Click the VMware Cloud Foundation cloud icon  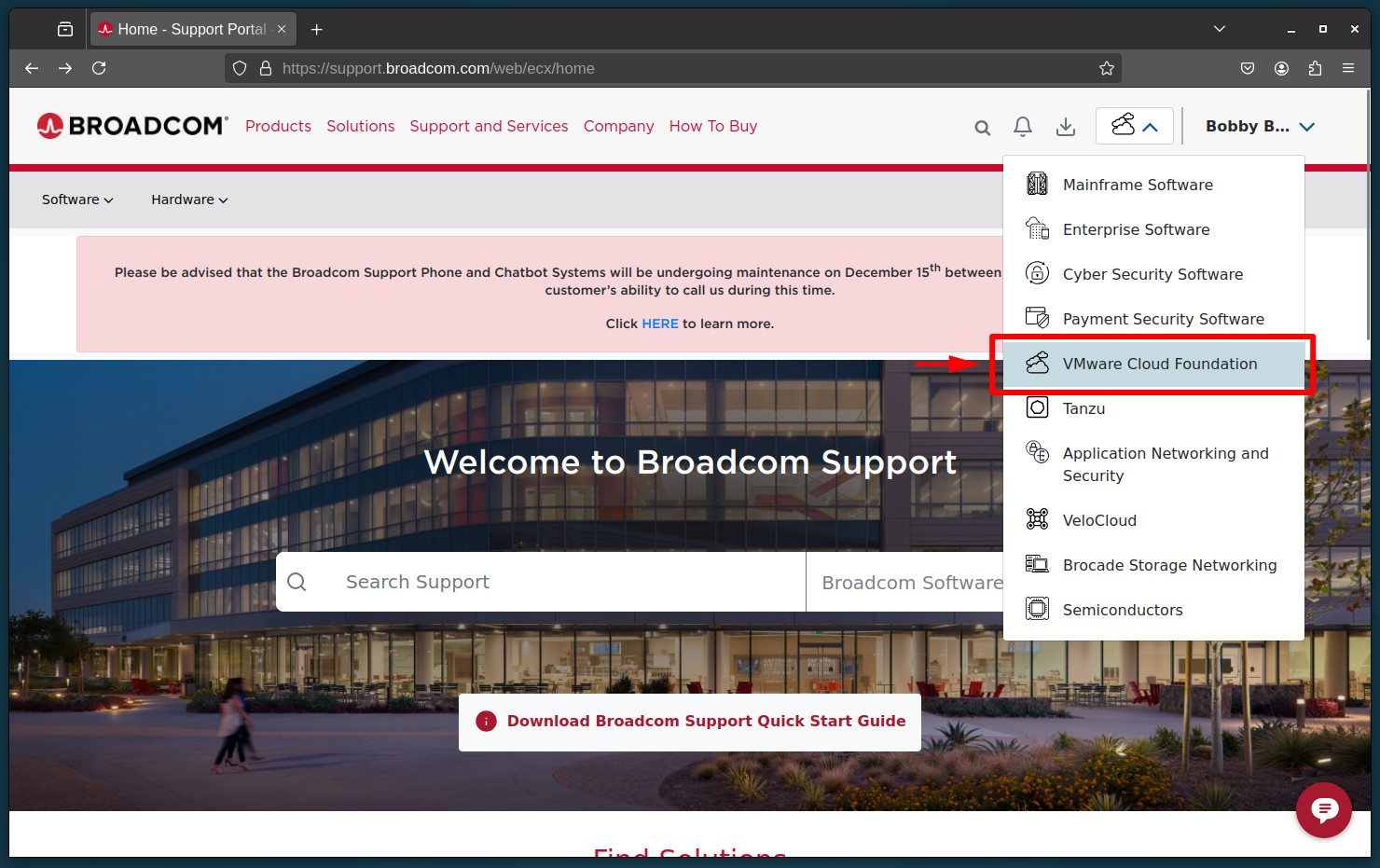pyautogui.click(x=1037, y=363)
